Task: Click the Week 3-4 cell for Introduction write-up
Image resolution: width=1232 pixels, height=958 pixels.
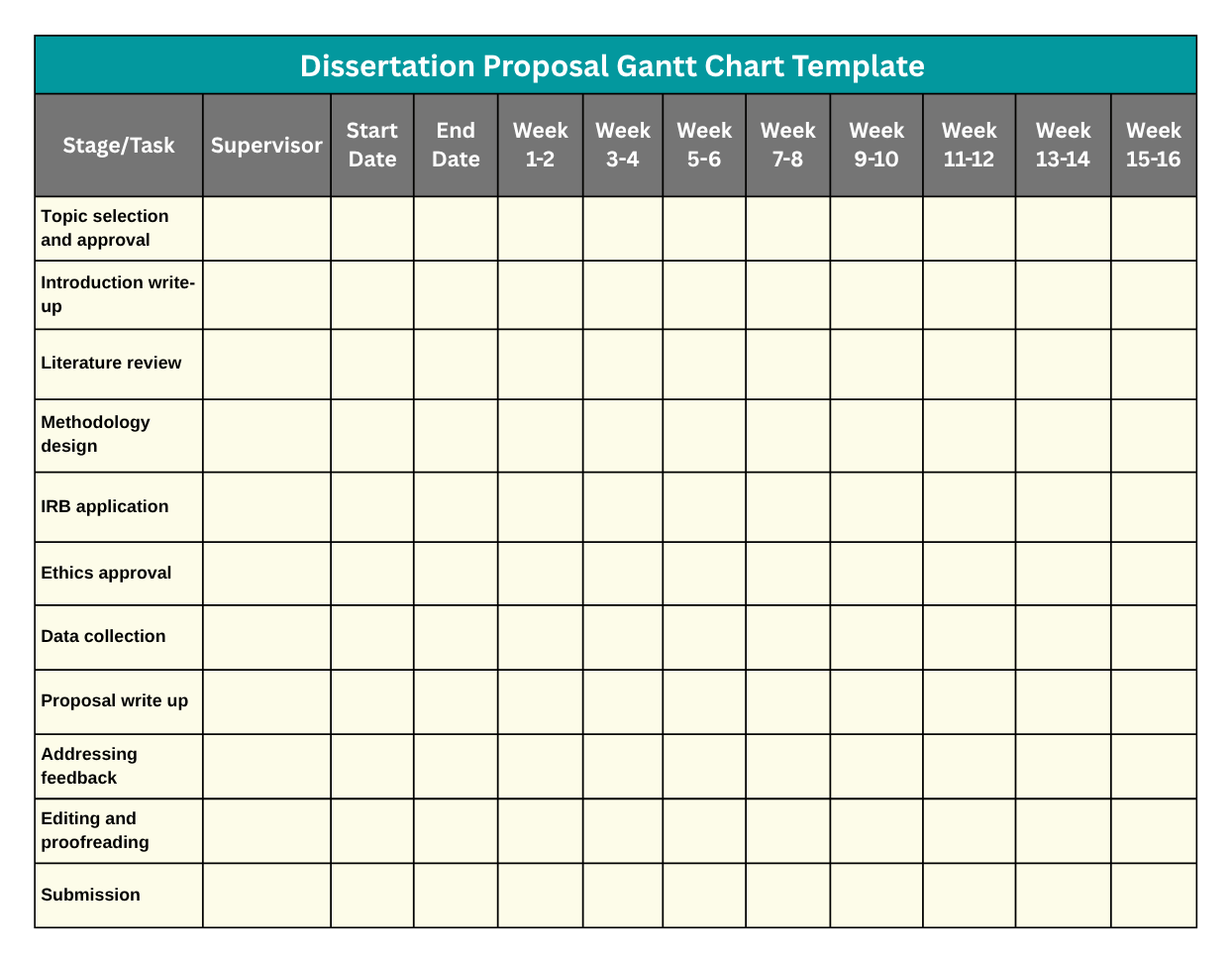Action: pos(623,294)
